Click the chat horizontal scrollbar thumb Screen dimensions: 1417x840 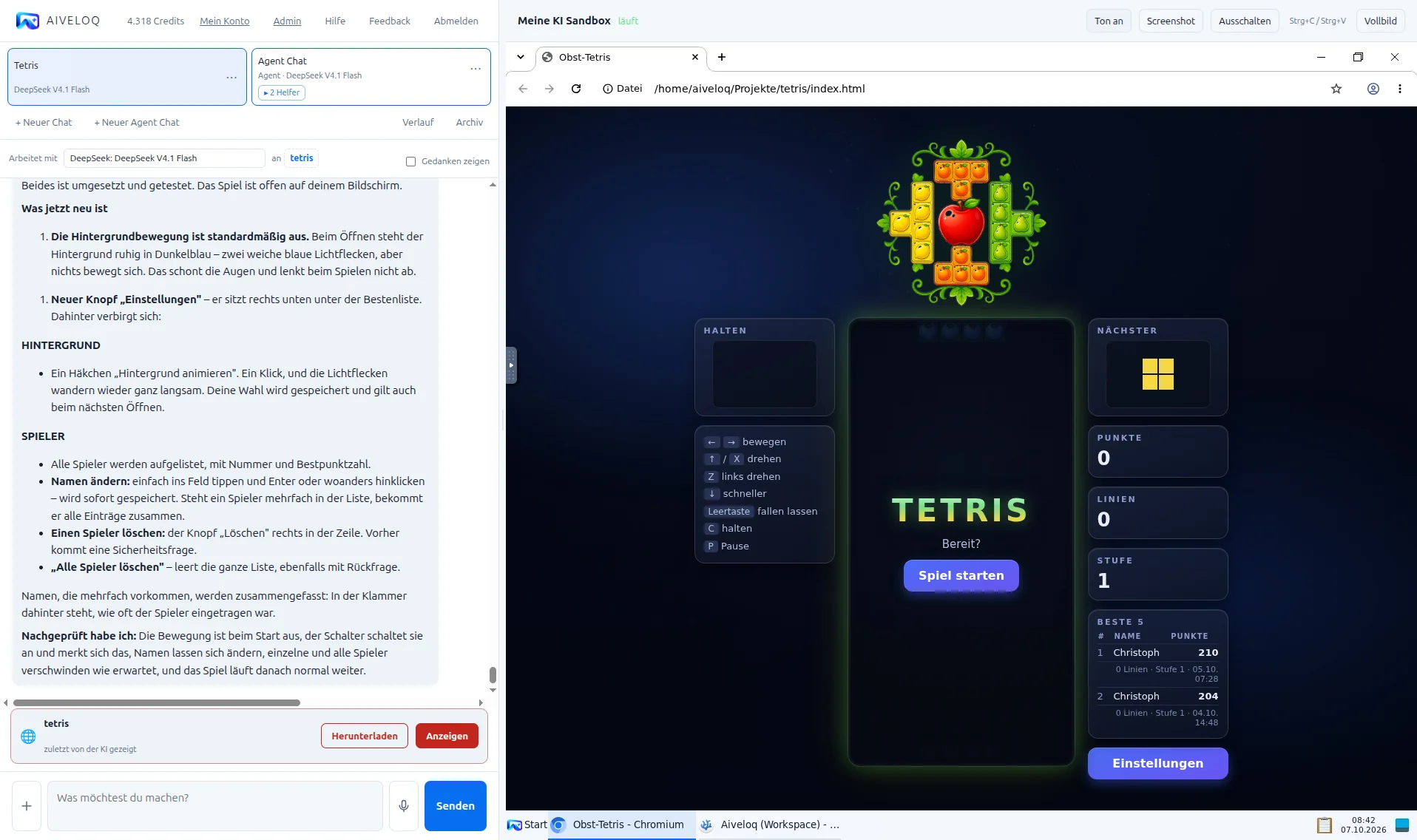[x=157, y=702]
